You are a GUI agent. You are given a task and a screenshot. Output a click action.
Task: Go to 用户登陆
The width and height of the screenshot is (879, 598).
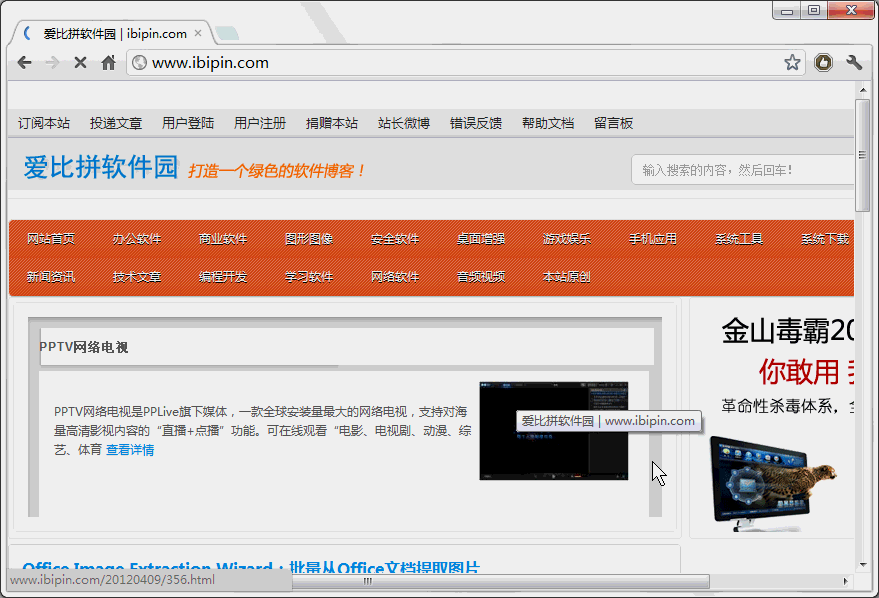[188, 123]
